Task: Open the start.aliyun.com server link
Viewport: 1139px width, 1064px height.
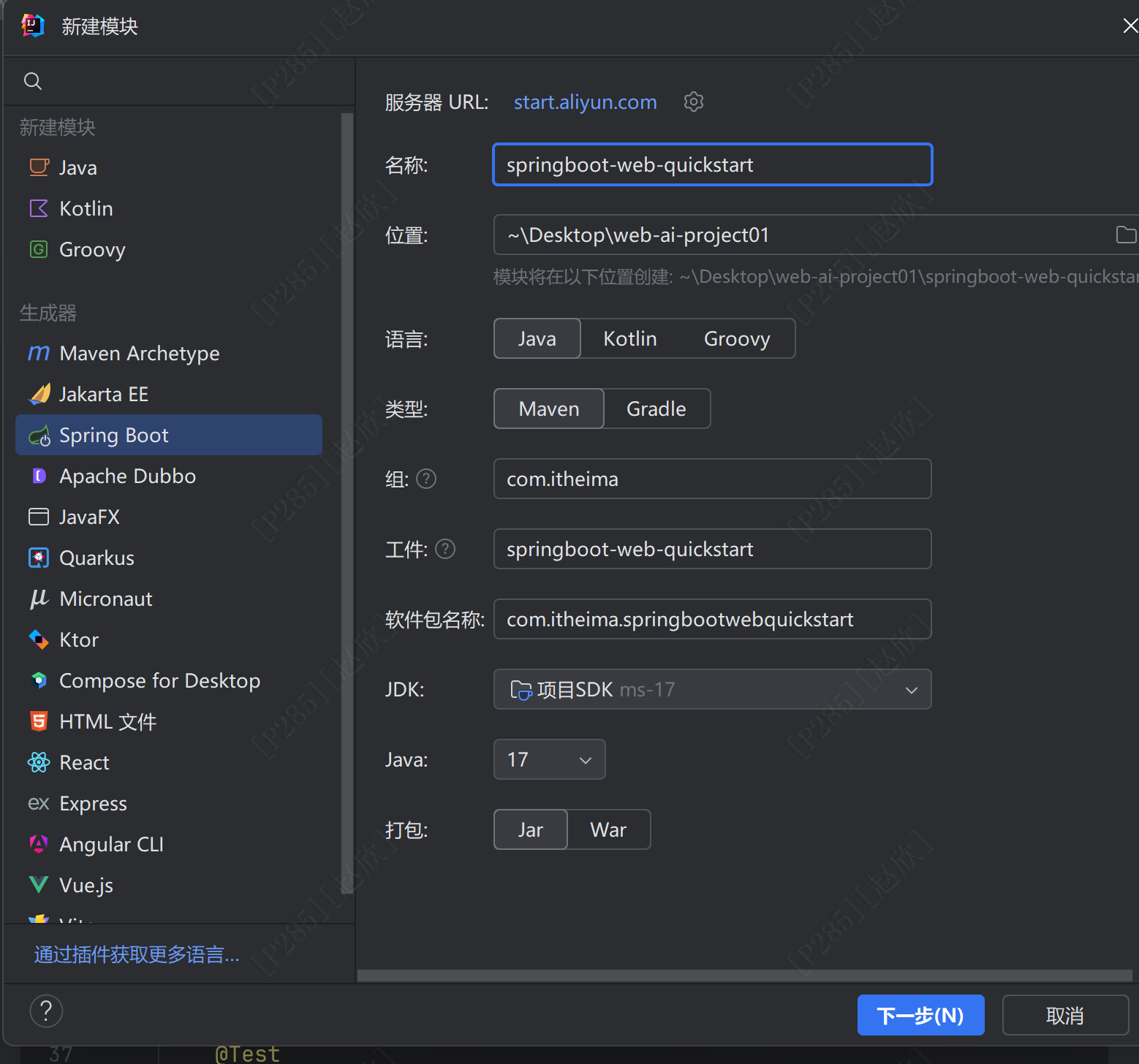Action: point(586,102)
